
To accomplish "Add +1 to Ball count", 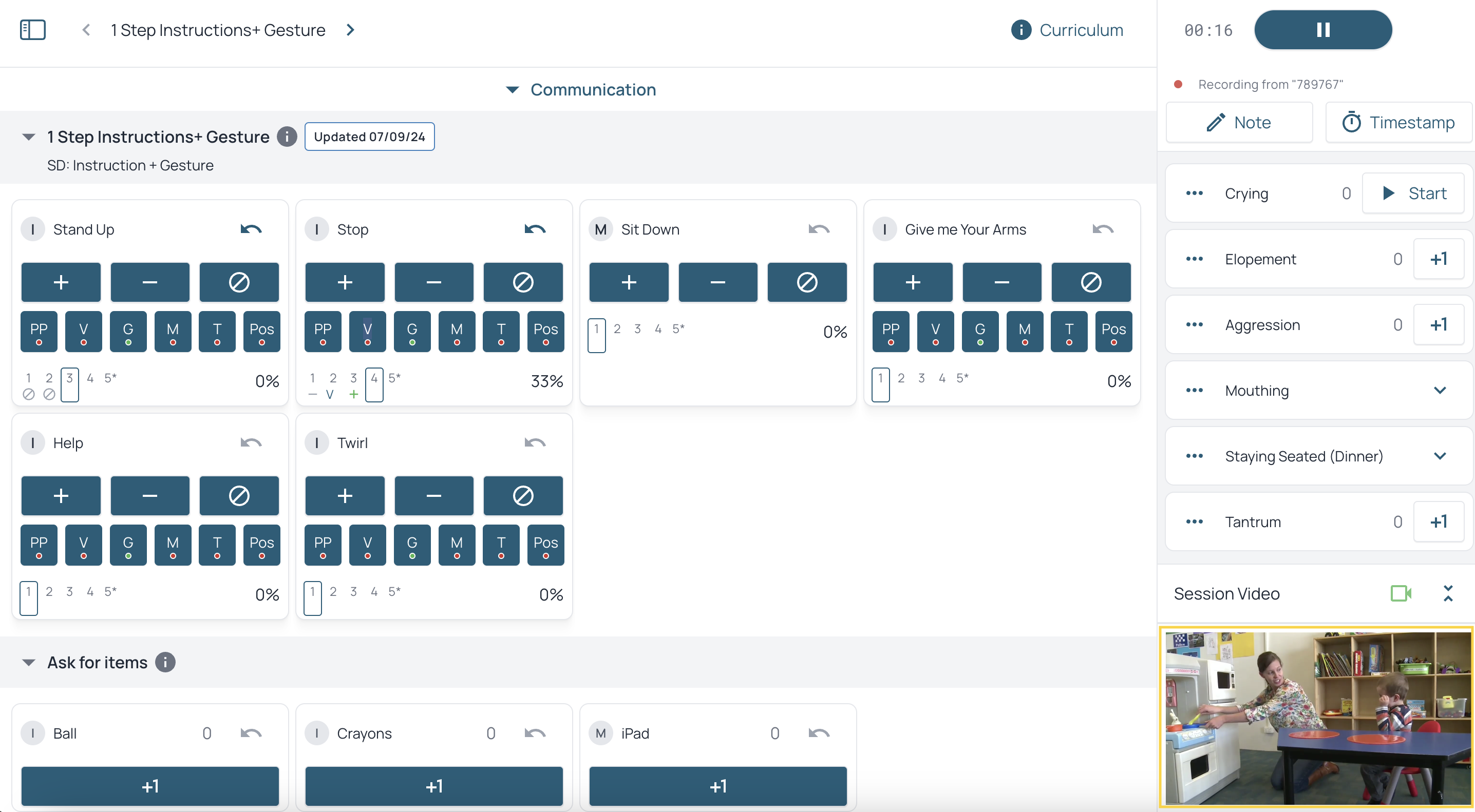I will click(150, 786).
